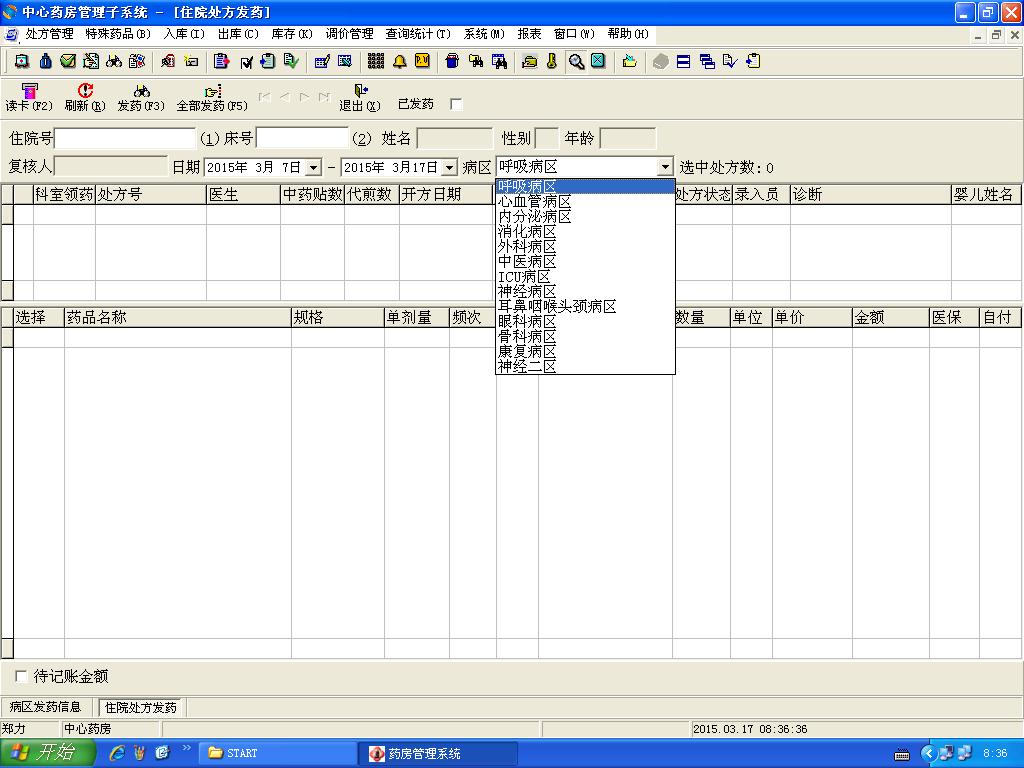Click the first-aid kit toolbar icon
Screen dimensions: 1024x768
22,61
